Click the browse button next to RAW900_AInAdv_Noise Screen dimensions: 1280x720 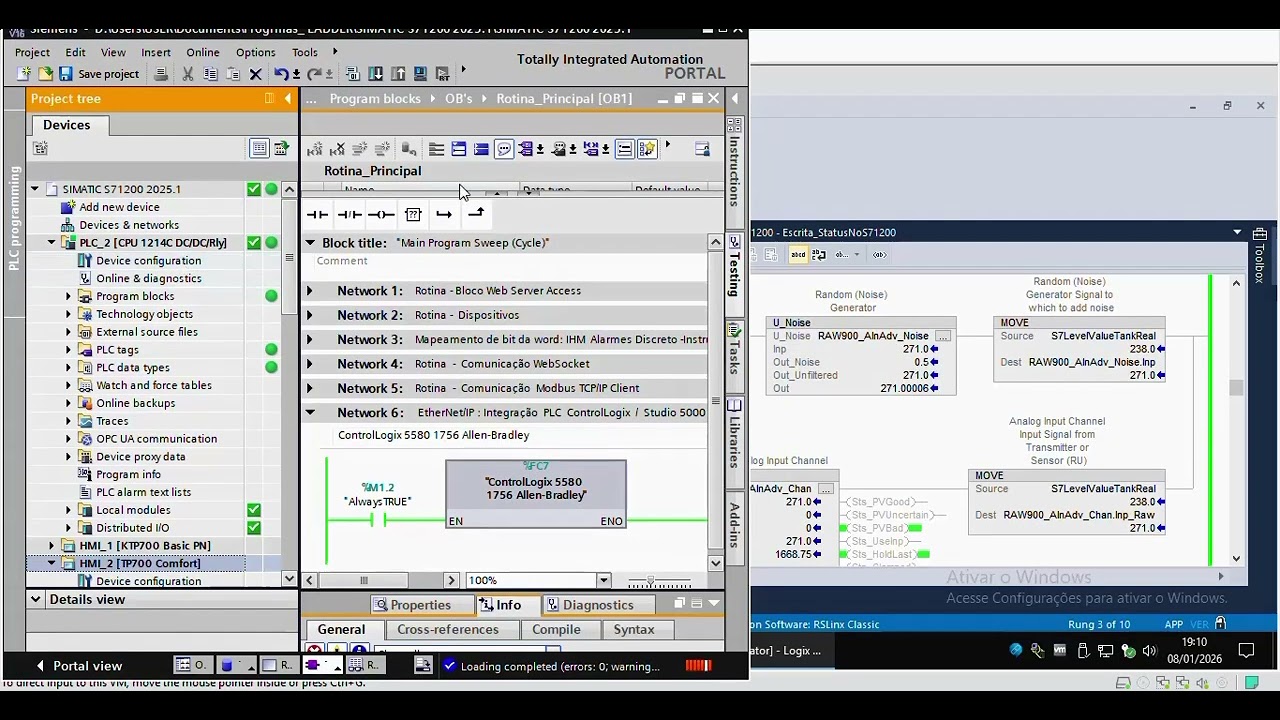[x=942, y=336]
